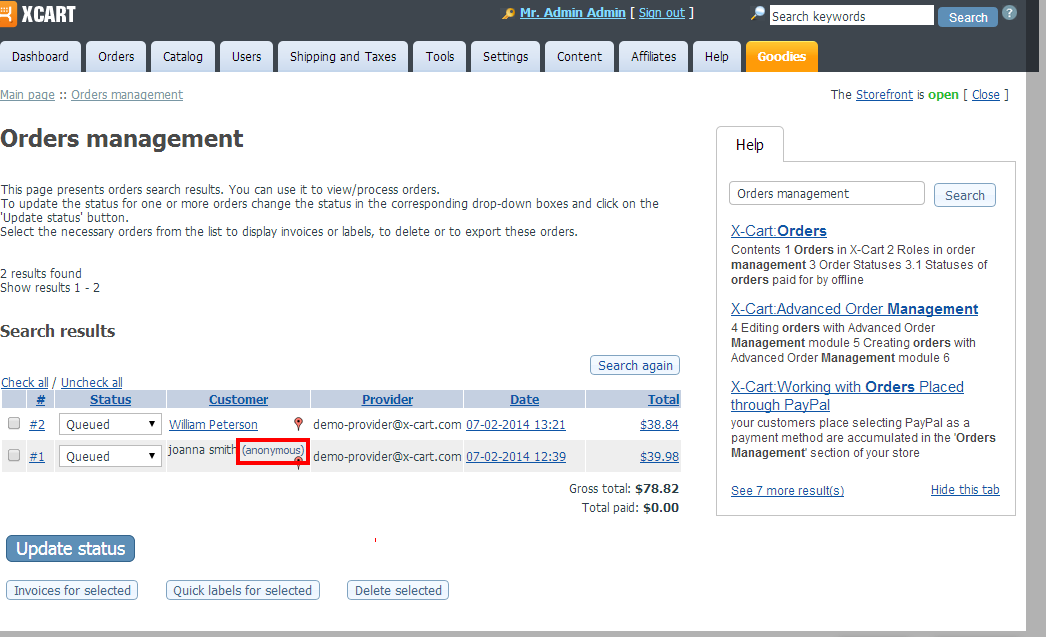Tick the checkbox for order #1
The image size is (1046, 637).
(x=14, y=456)
